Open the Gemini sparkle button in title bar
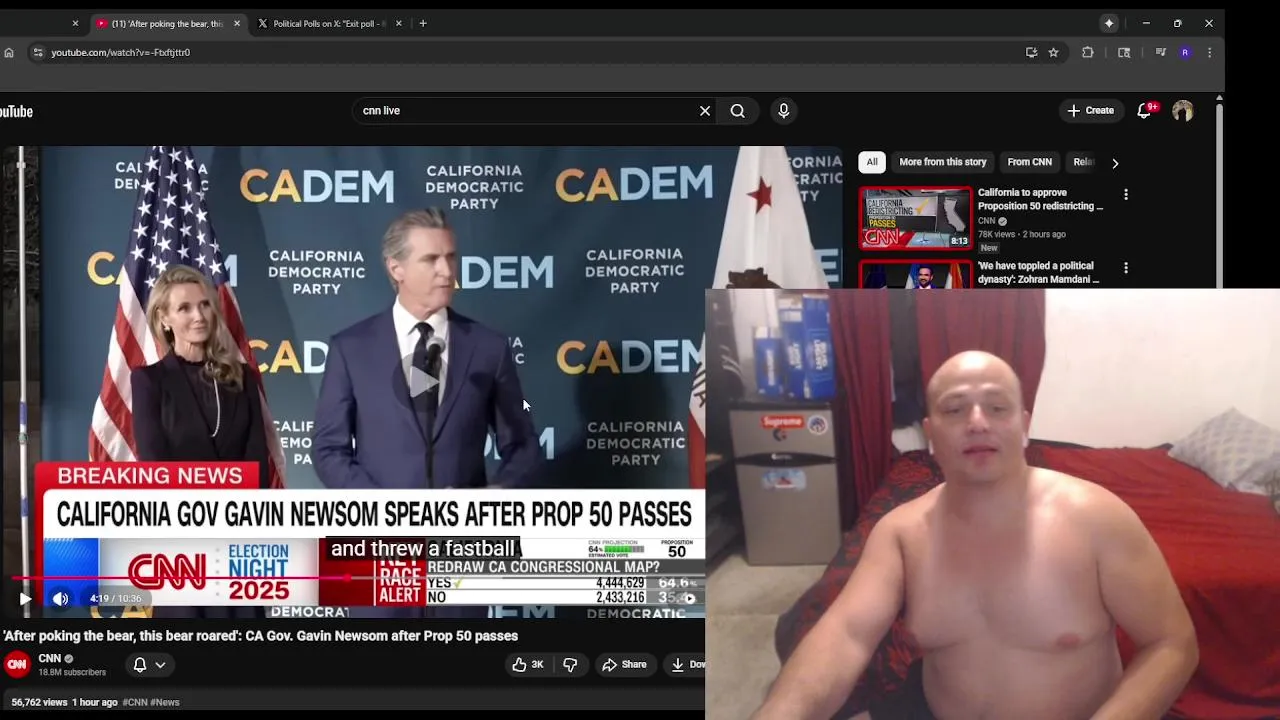 [1109, 23]
